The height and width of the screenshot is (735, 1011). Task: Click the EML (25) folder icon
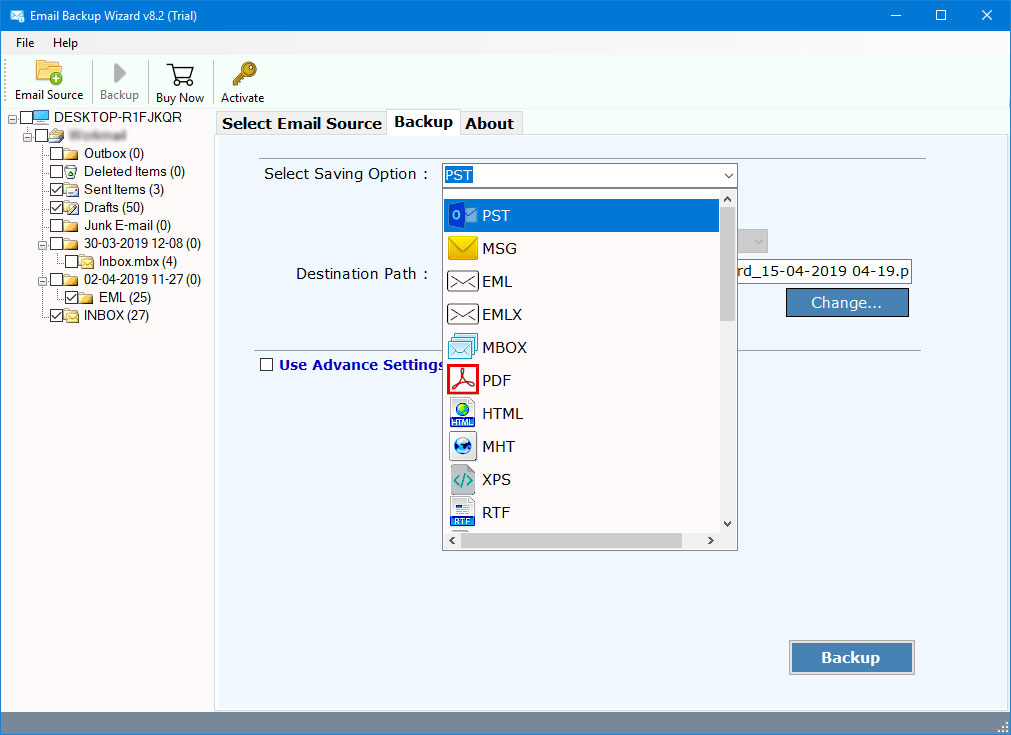[x=86, y=297]
